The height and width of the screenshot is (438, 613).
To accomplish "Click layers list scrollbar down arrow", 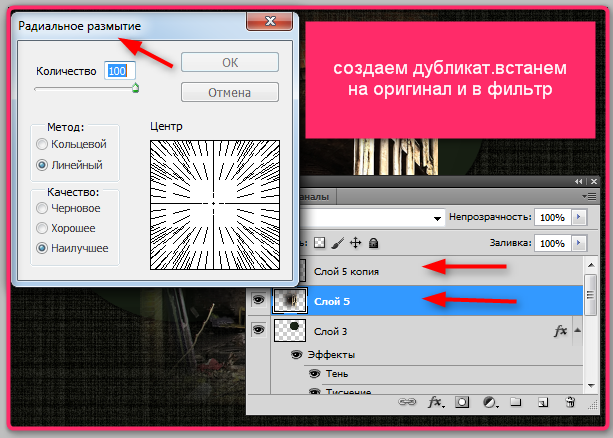I will click(591, 386).
